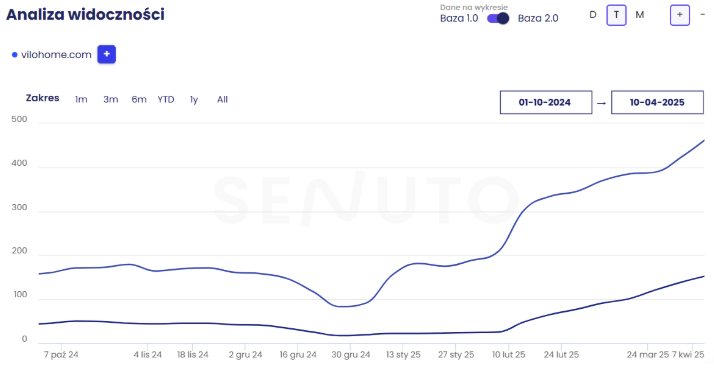Screen dimensions: 714x375
Task: Switch range to 1y
Action: coord(194,100)
